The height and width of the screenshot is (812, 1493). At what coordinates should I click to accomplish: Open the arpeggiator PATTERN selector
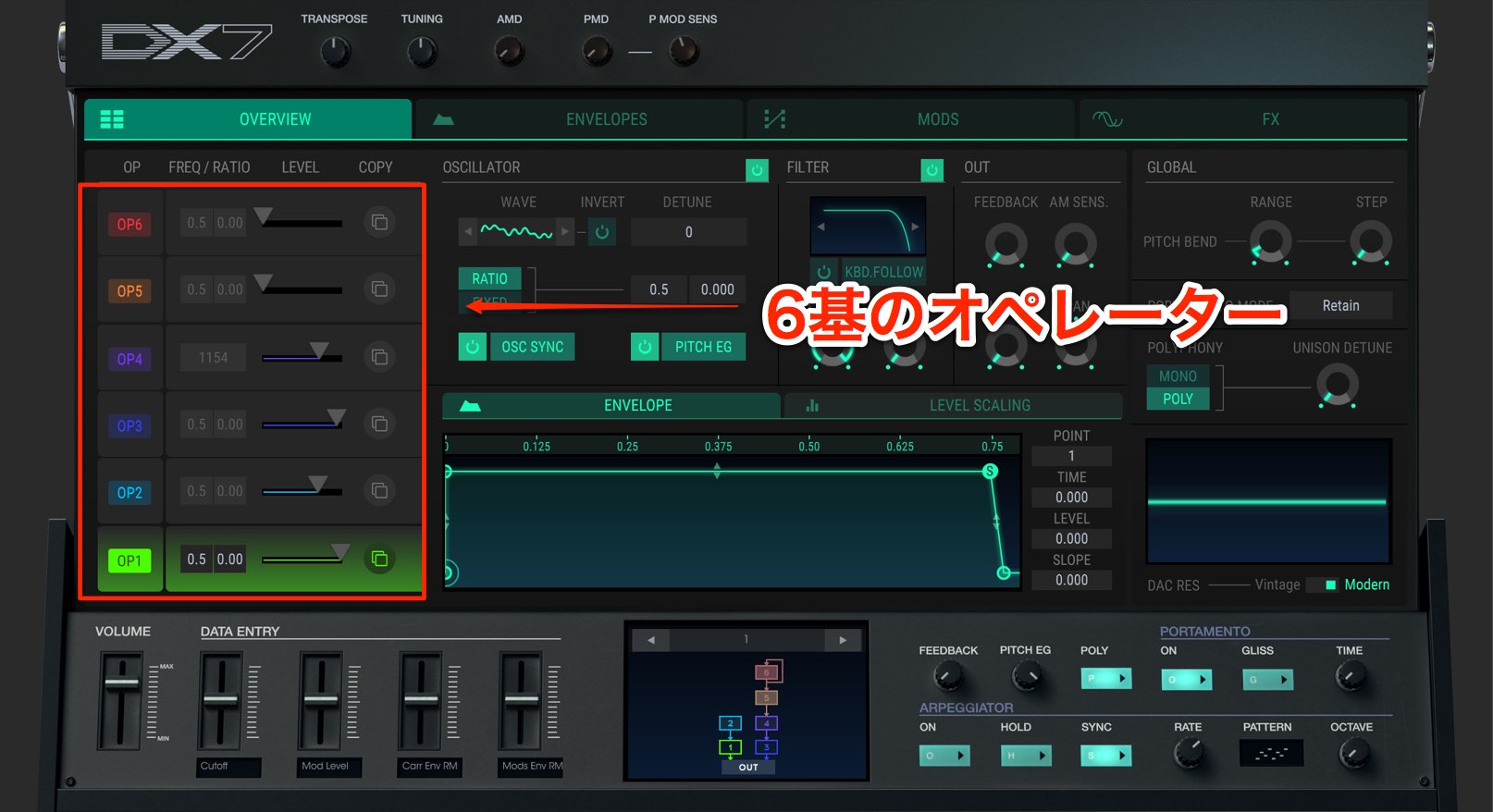(x=1271, y=754)
